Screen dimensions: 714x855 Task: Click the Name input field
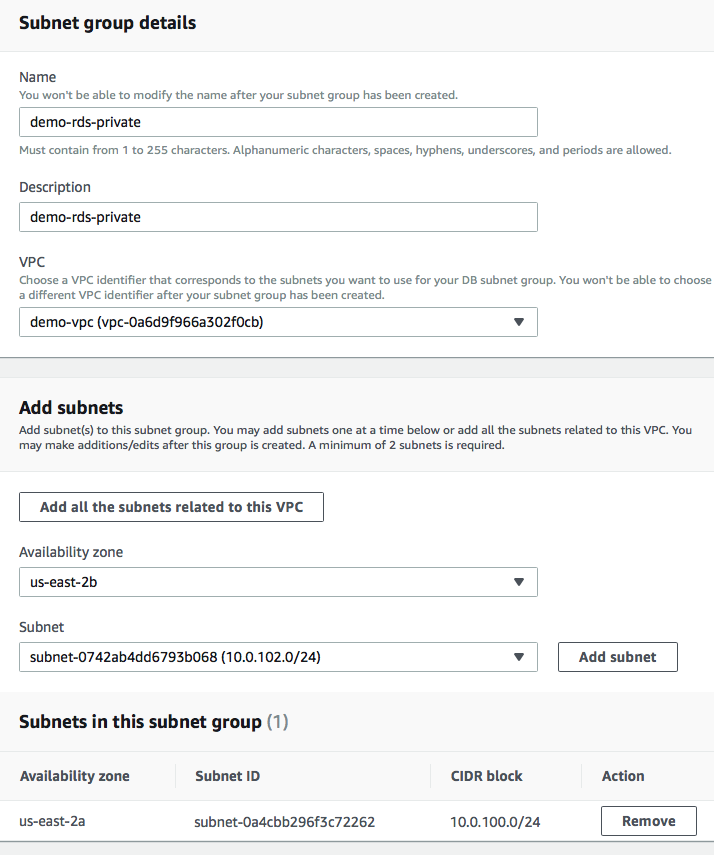click(278, 122)
